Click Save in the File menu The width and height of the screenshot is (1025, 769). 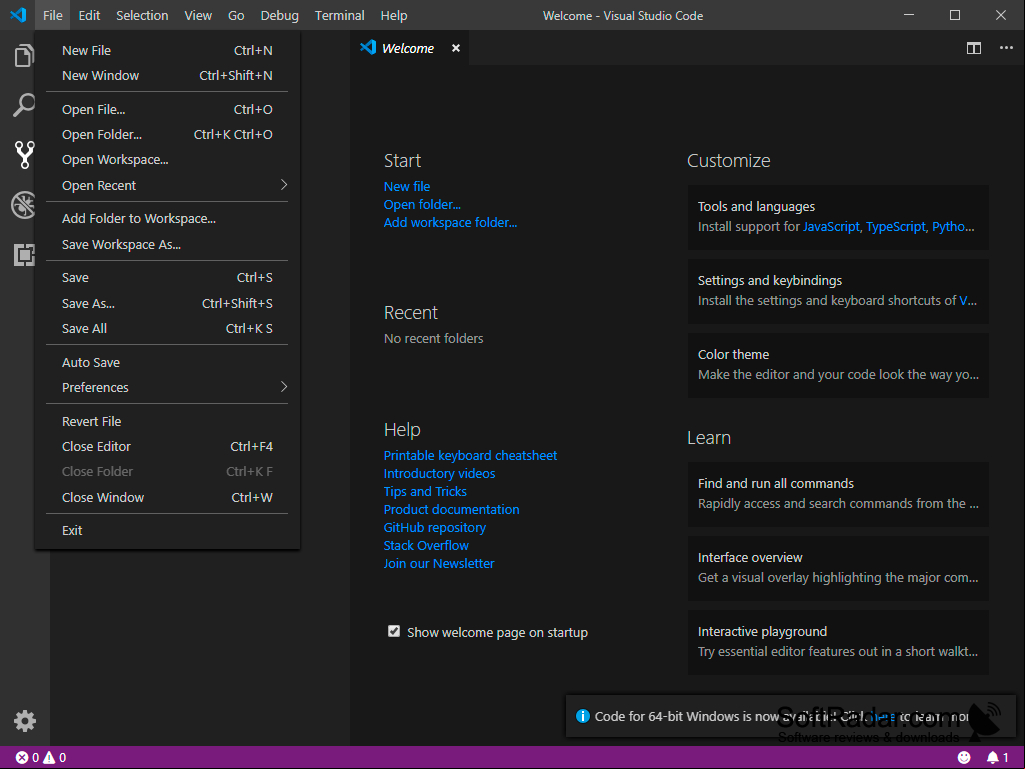167,277
